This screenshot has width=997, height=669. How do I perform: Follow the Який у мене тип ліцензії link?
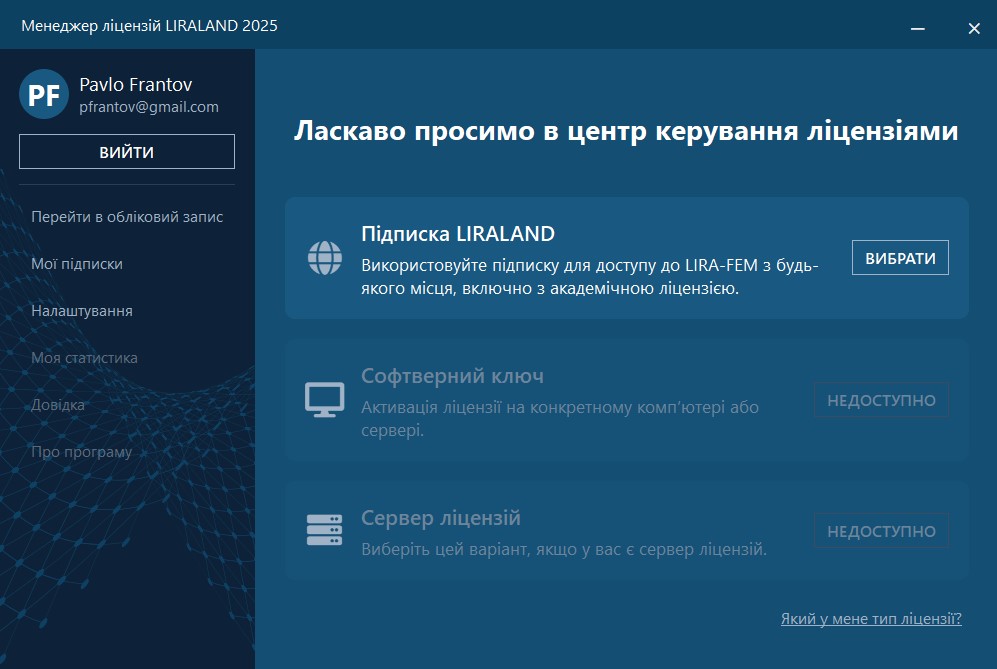click(x=870, y=619)
